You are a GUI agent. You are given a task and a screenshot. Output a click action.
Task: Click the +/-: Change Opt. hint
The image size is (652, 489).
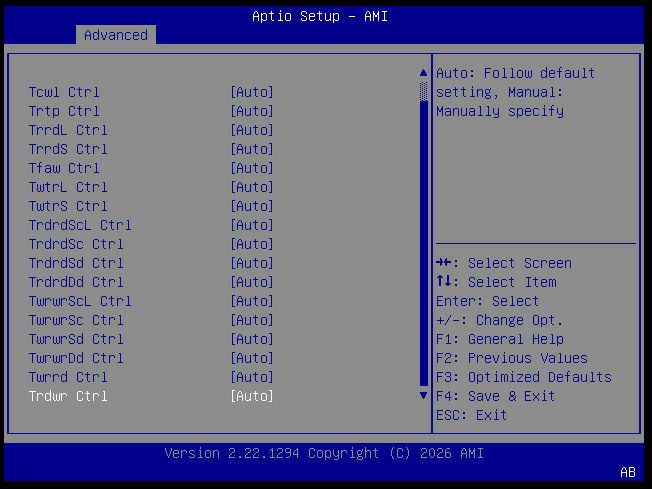point(499,320)
